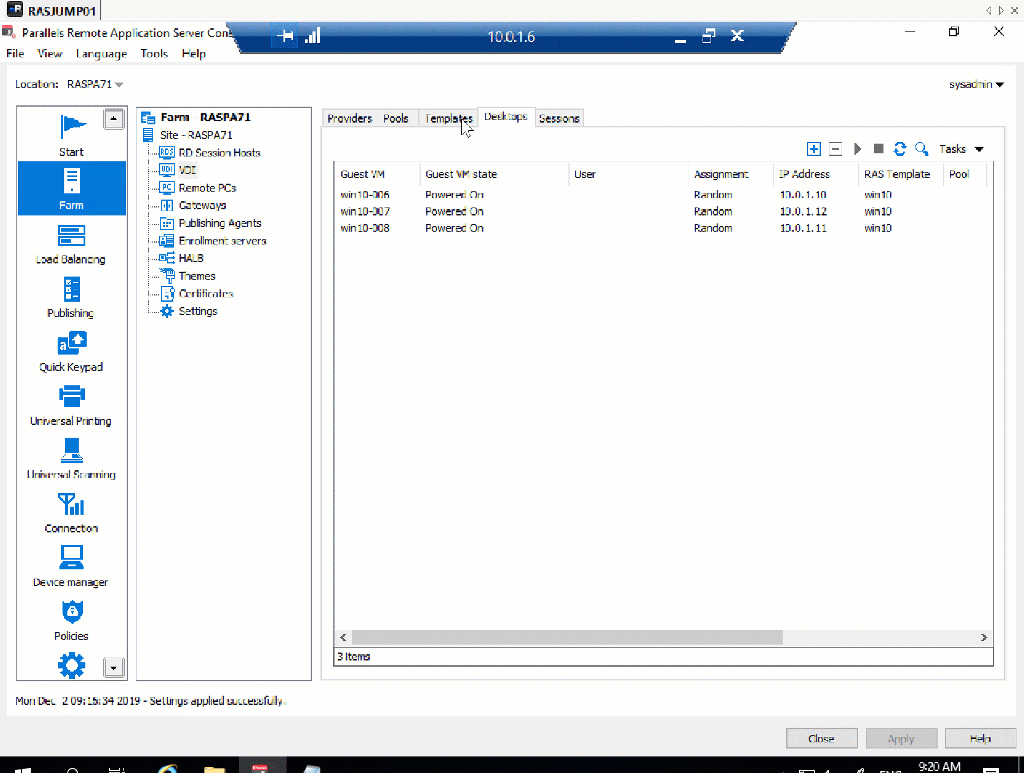
Task: Click horizontal scrollbar right arrow
Action: tap(984, 637)
